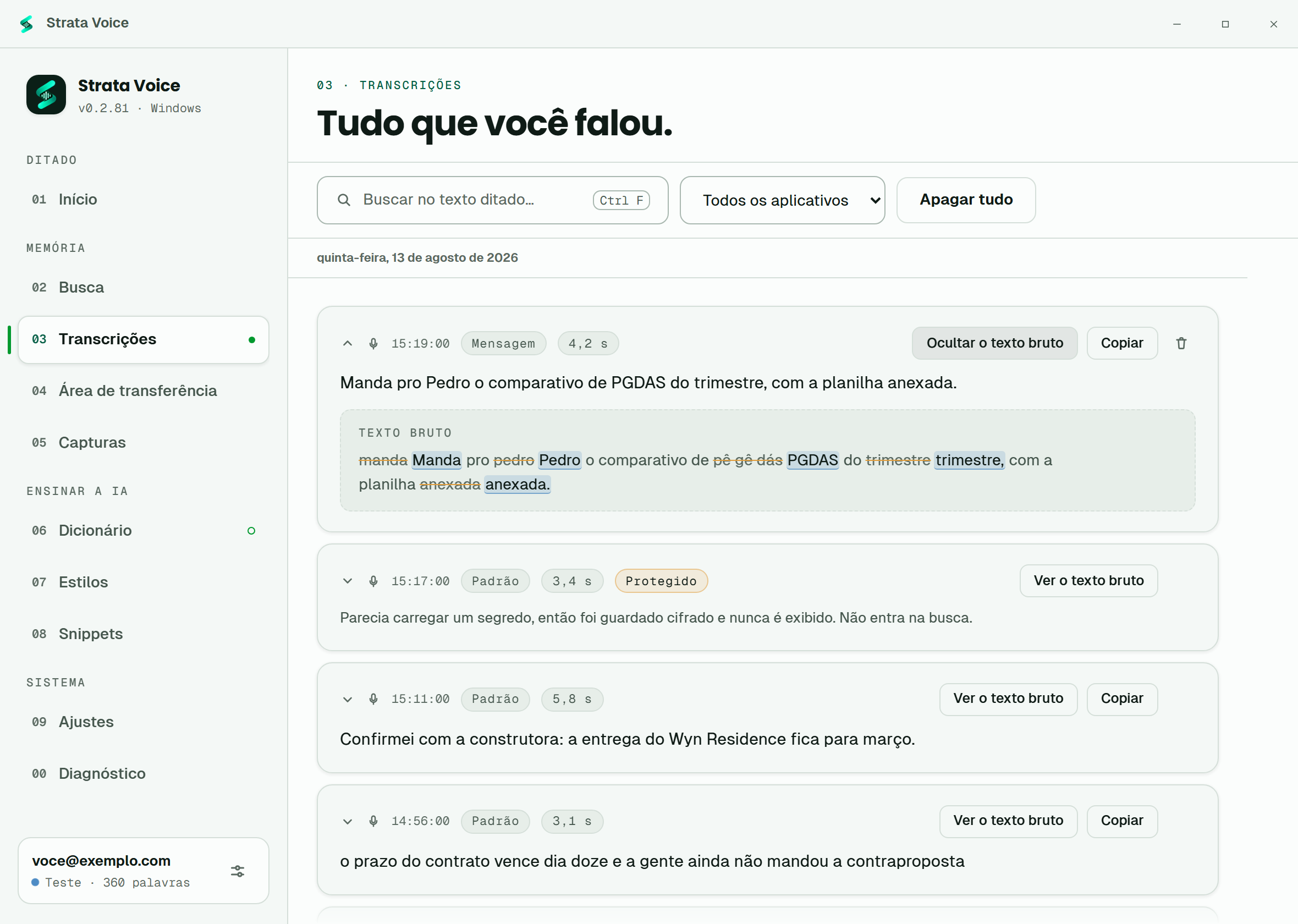Open Área de transferência
The height and width of the screenshot is (924, 1298).
coord(144,391)
